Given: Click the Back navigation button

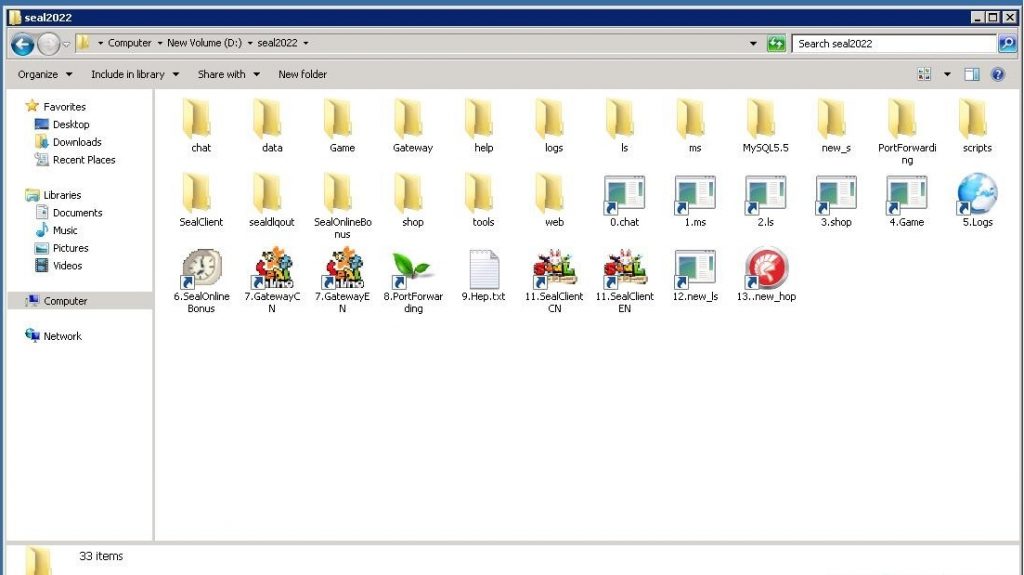Looking at the screenshot, I should point(22,44).
